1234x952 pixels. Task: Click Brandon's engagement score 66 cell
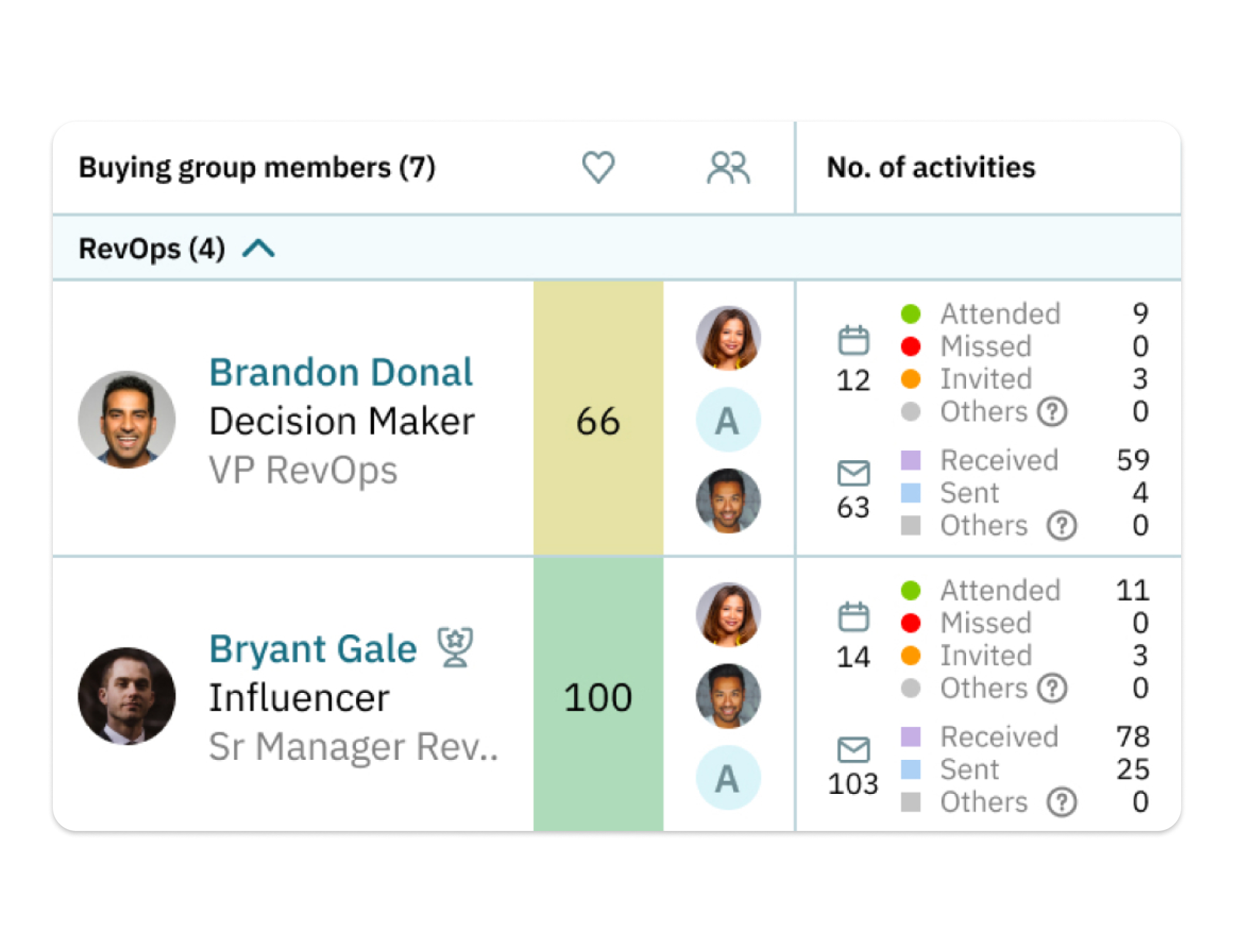(598, 420)
